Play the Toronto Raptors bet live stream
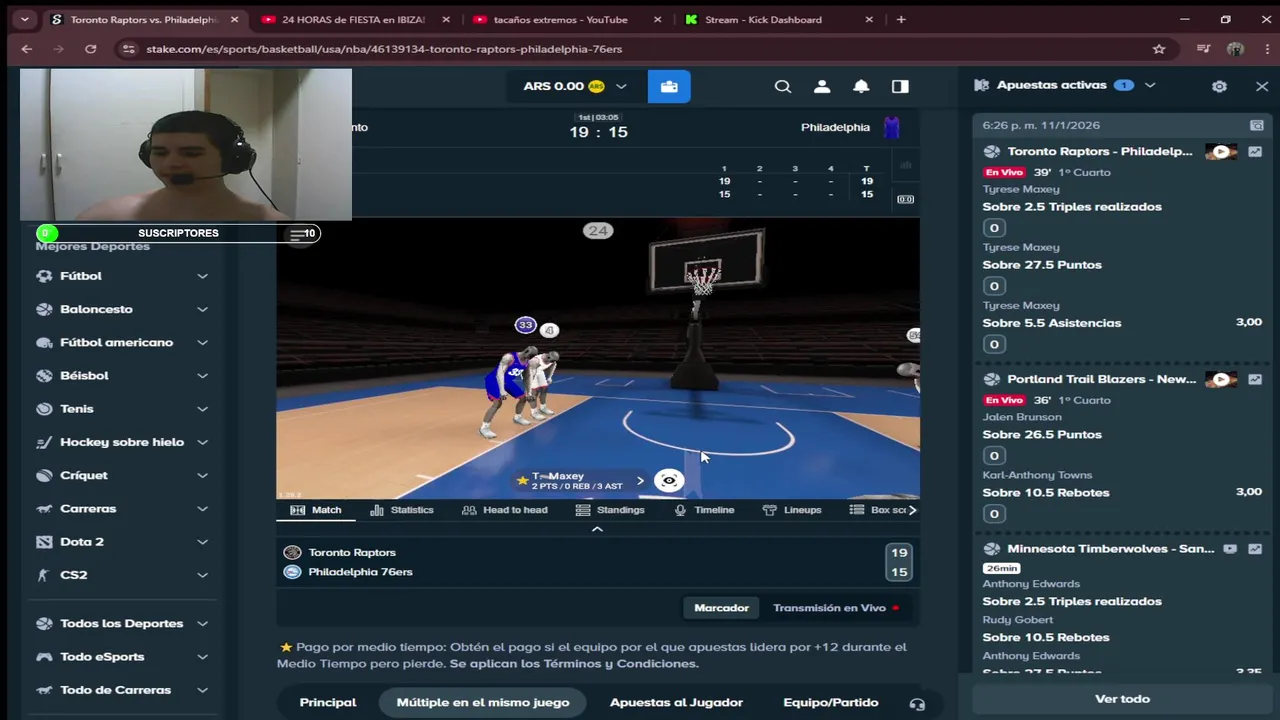Viewport: 1280px width, 720px height. [1221, 152]
